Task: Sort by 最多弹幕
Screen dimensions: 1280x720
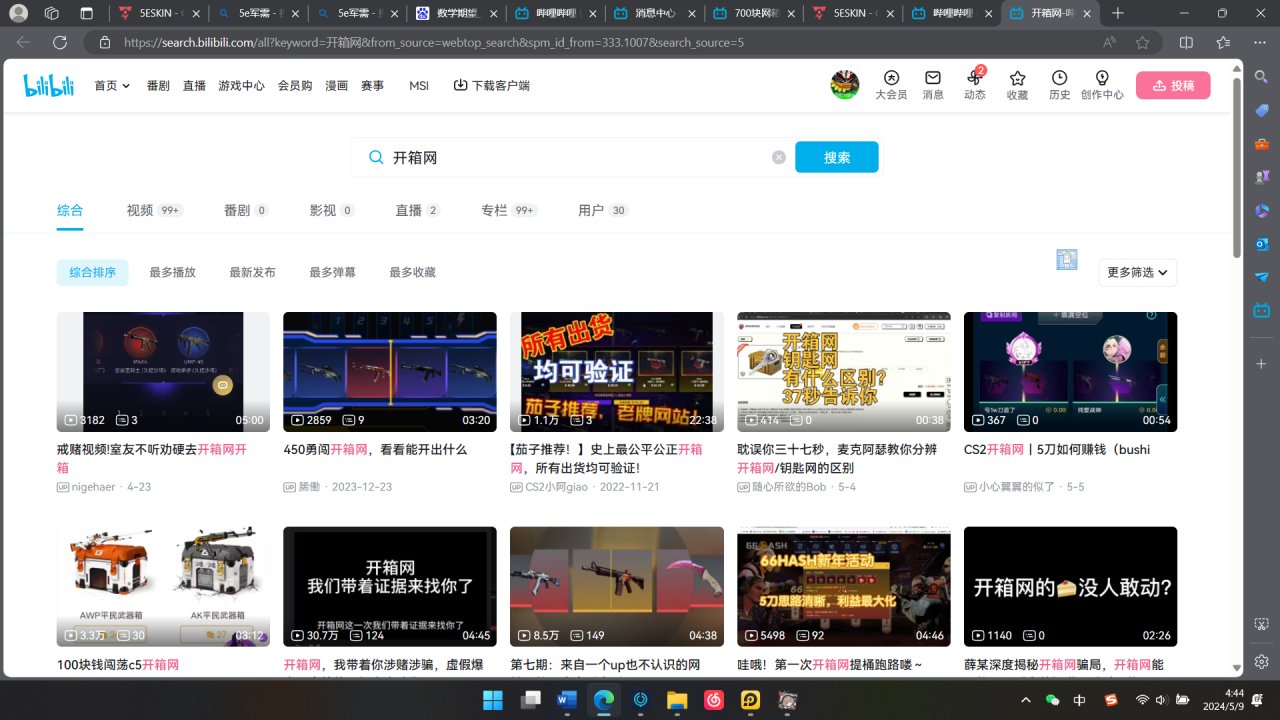Action: tap(333, 272)
